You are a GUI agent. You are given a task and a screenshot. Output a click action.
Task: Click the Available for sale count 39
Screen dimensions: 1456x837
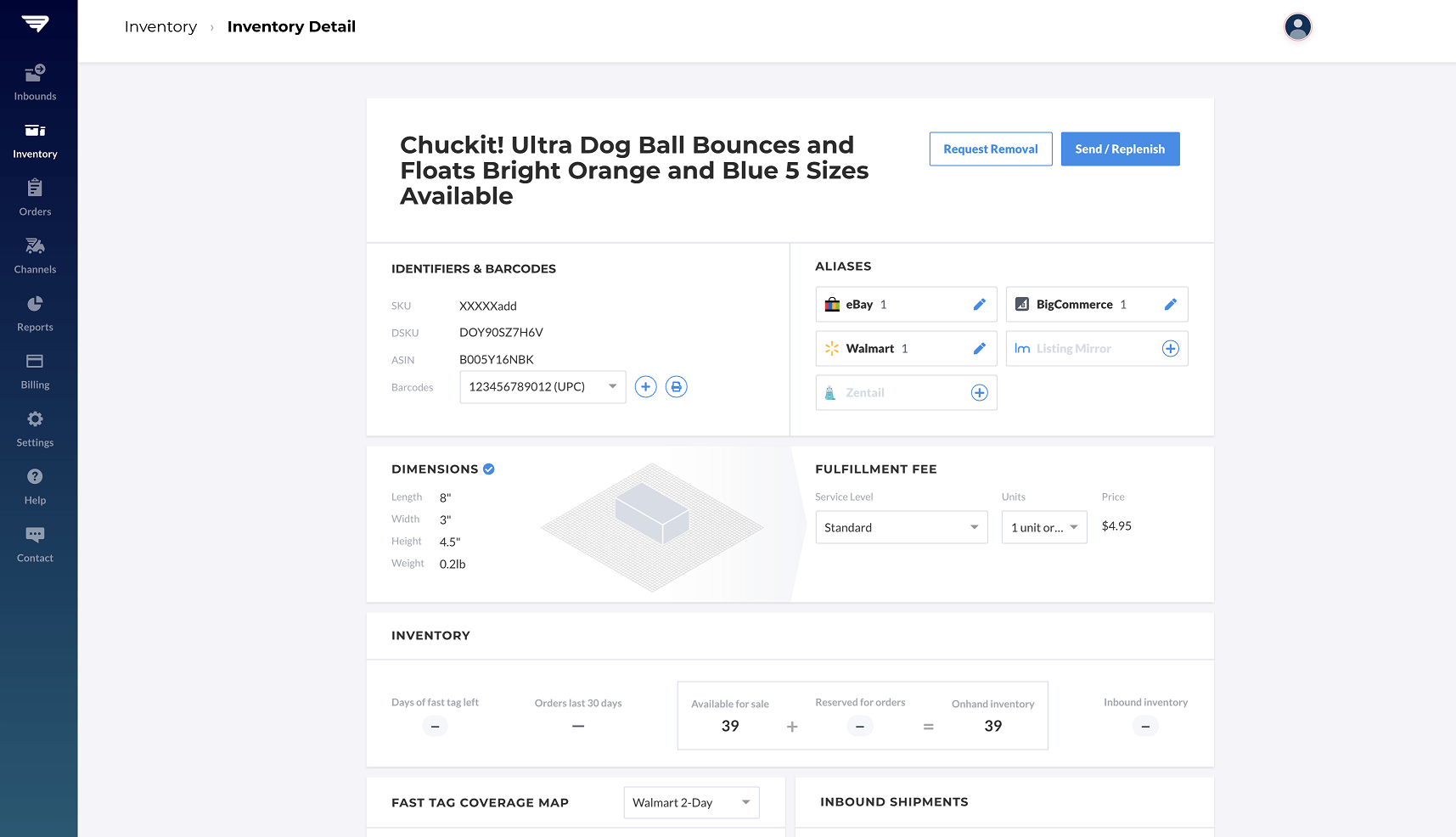pos(730,726)
